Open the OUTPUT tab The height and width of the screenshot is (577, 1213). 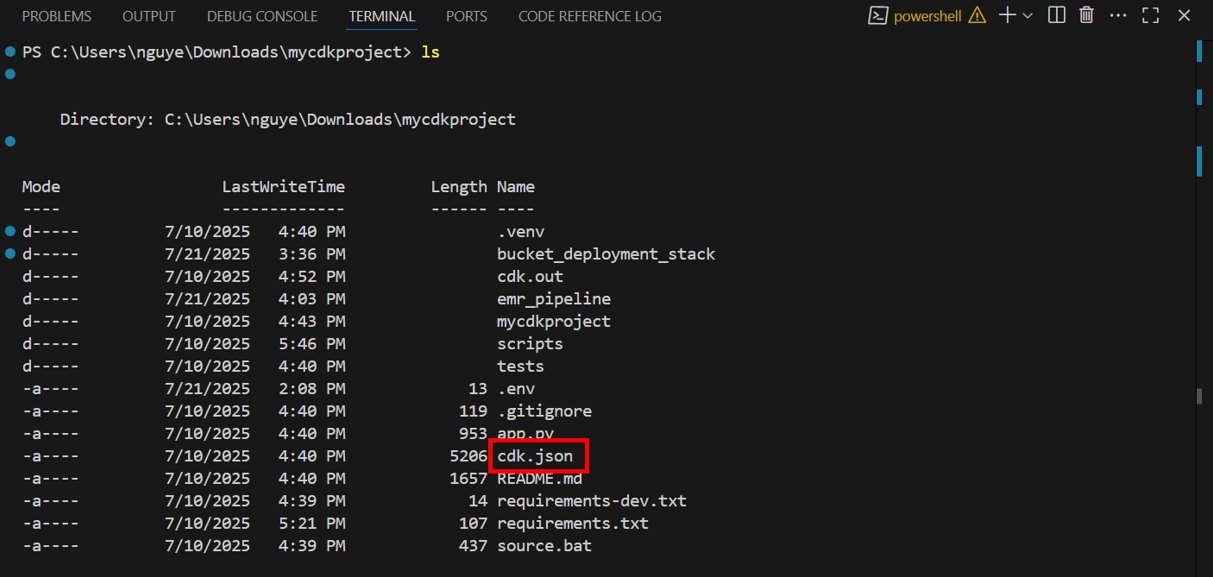(x=148, y=16)
